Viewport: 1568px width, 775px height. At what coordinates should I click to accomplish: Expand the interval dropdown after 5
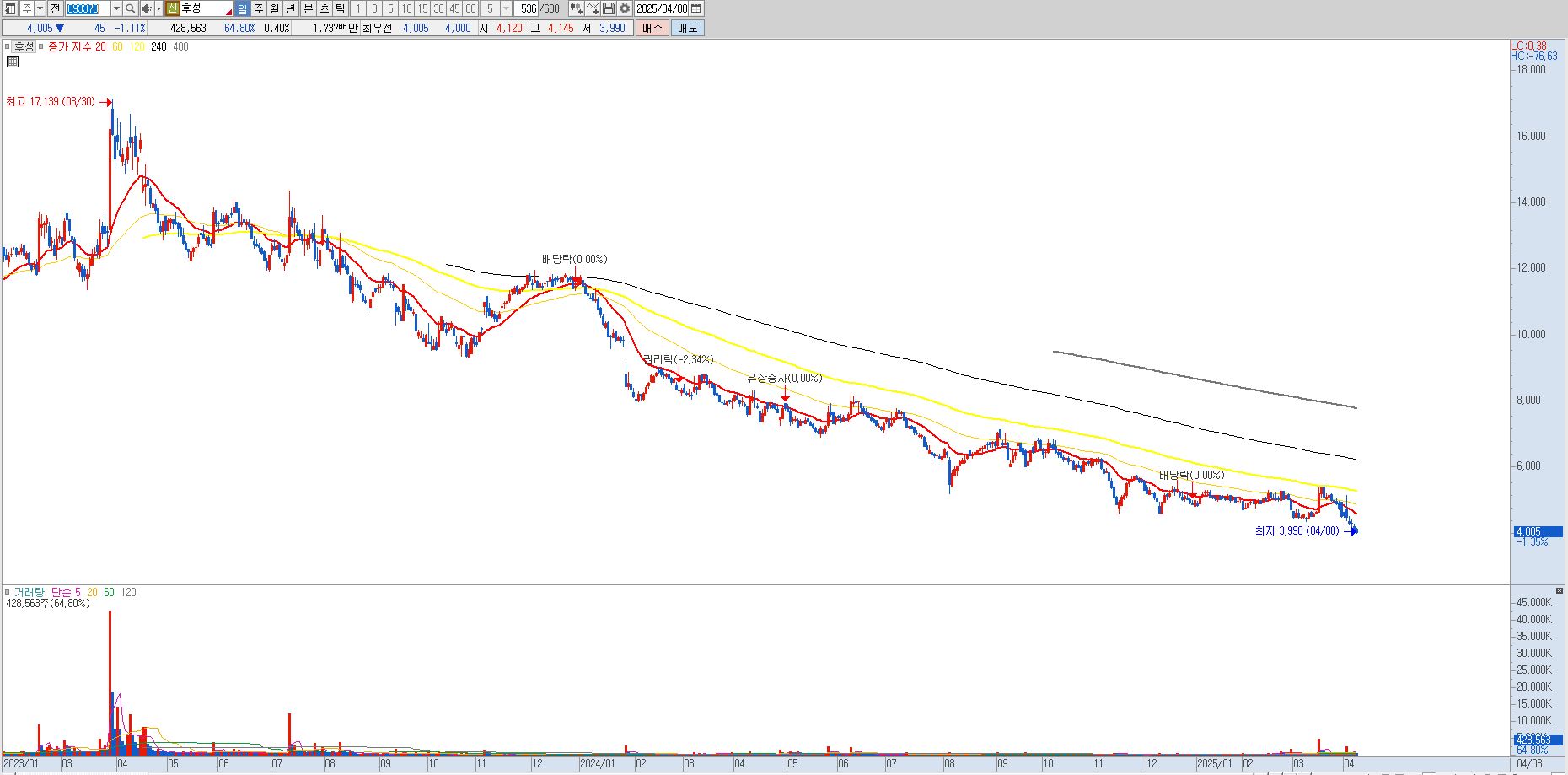[x=506, y=8]
